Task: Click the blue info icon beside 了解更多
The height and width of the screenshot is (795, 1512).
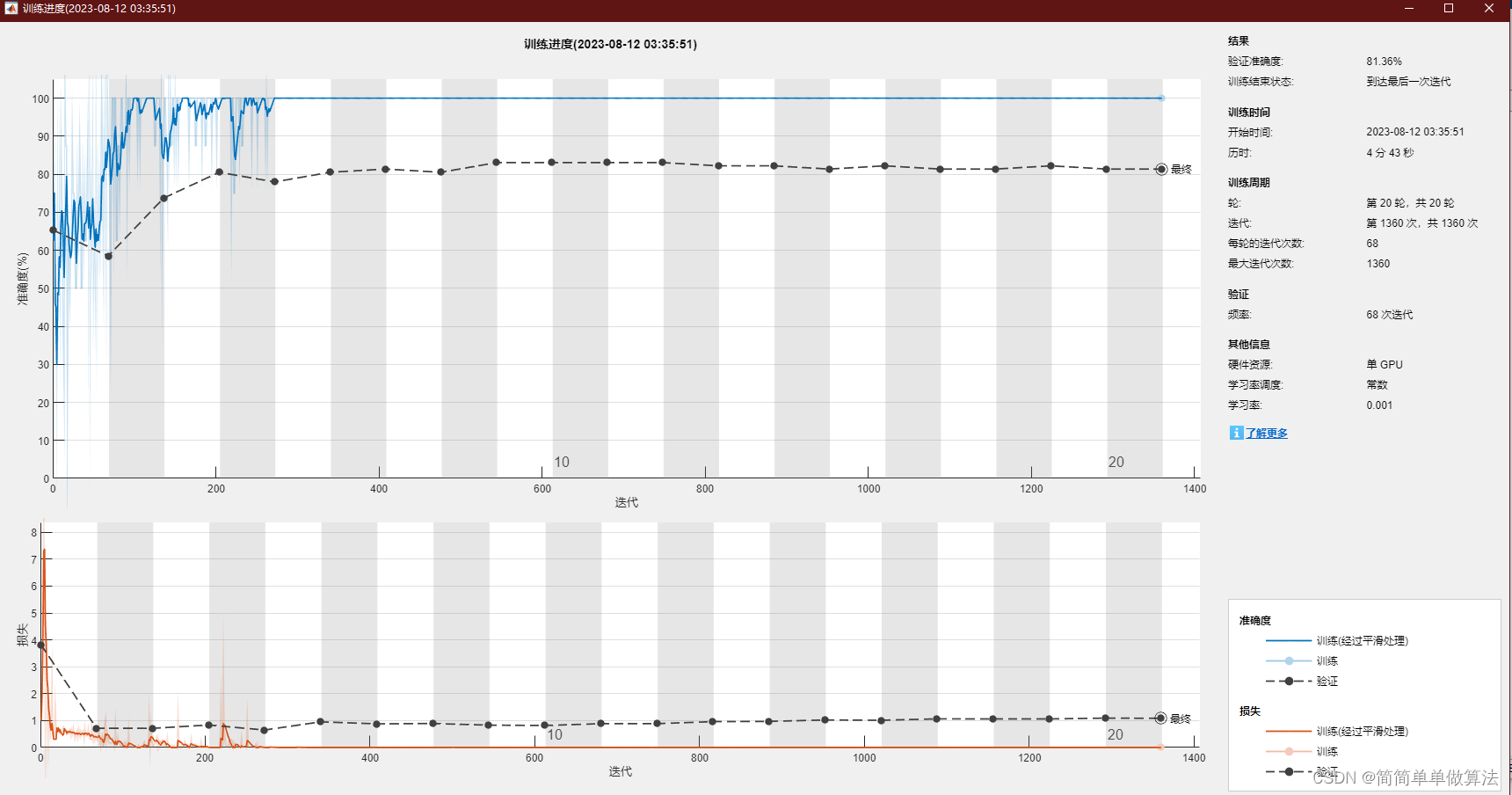Action: coord(1236,433)
